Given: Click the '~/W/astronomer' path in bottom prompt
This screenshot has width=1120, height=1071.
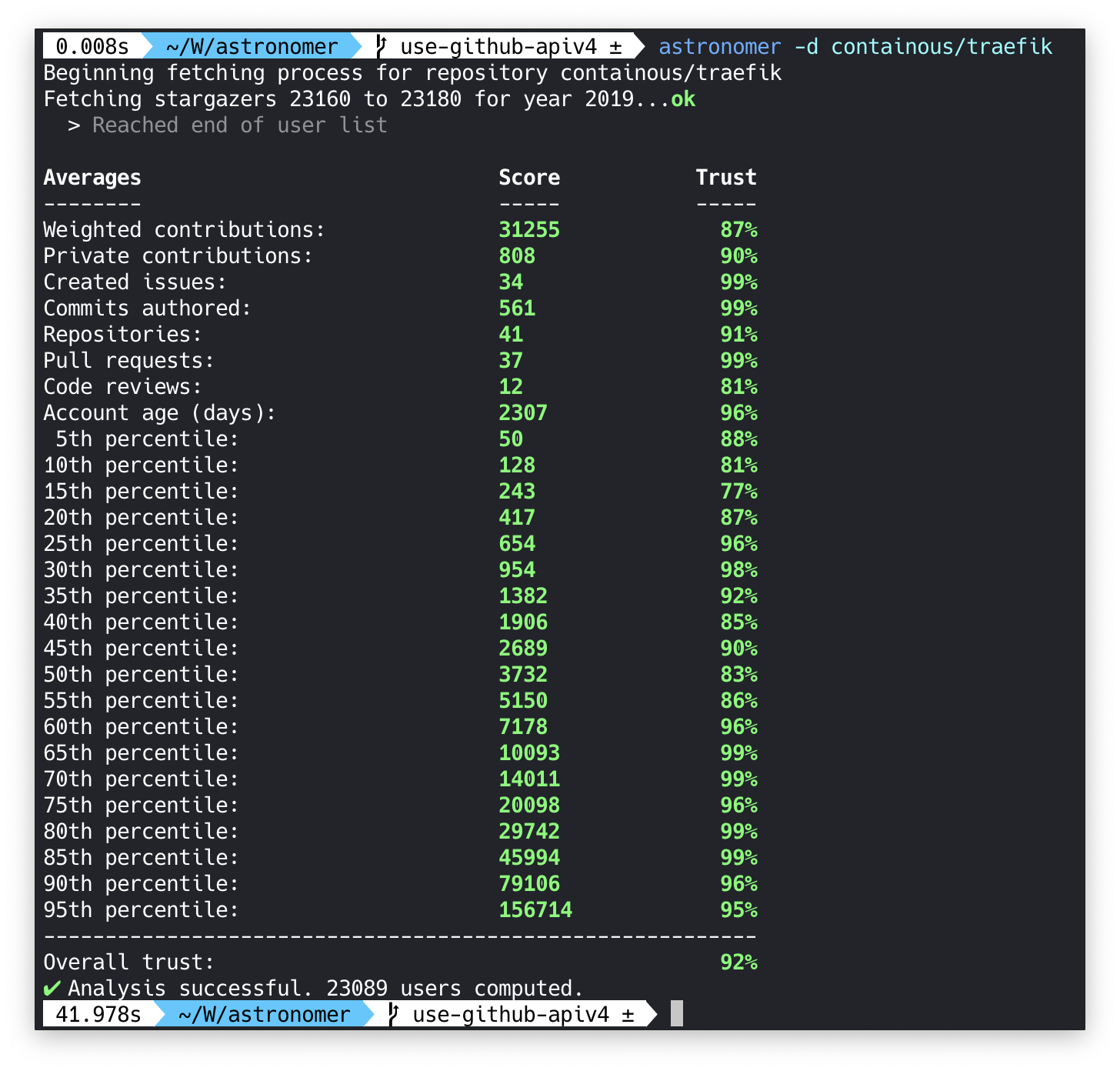Looking at the screenshot, I should [x=265, y=1014].
